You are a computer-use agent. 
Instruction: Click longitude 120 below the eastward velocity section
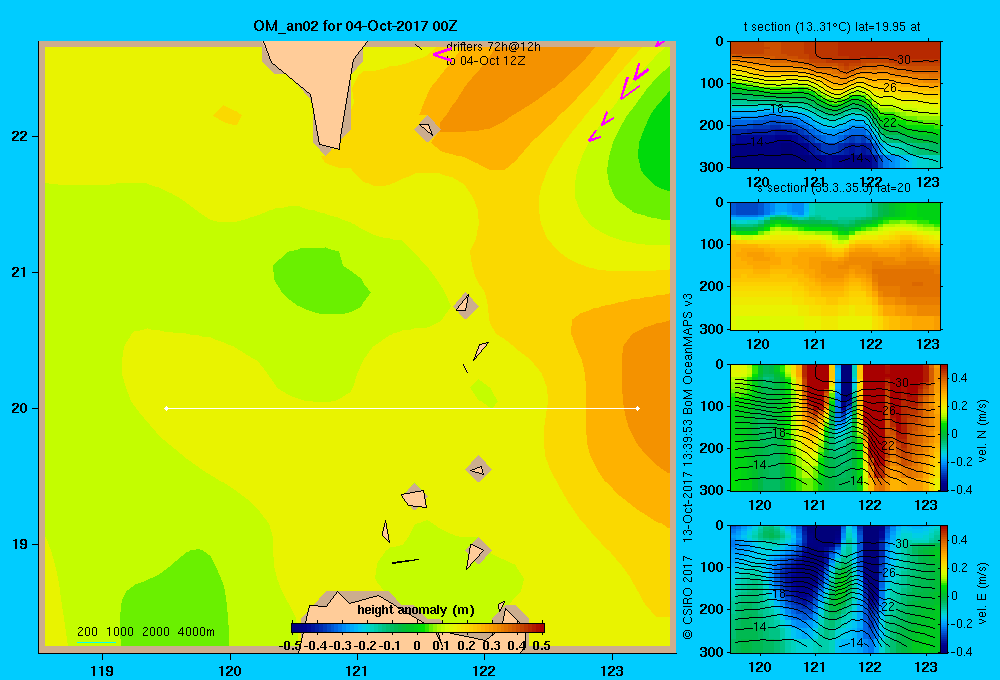tap(759, 667)
